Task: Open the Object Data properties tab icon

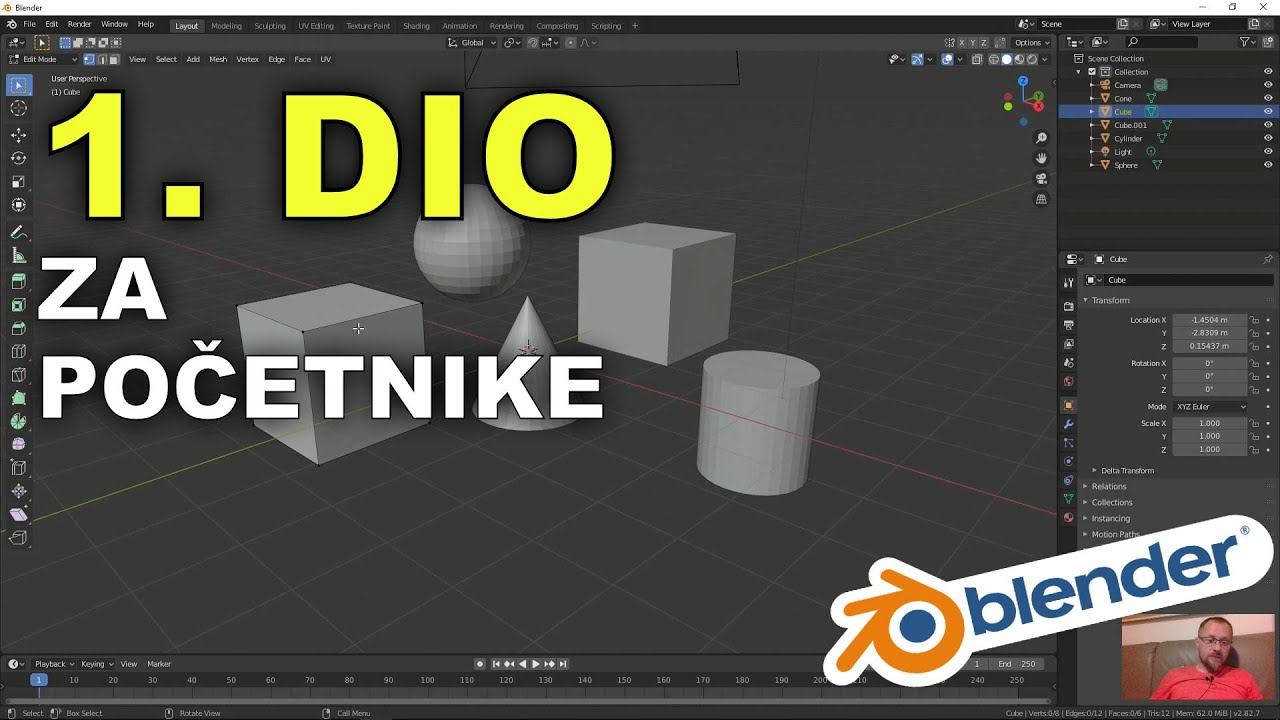Action: [1068, 499]
